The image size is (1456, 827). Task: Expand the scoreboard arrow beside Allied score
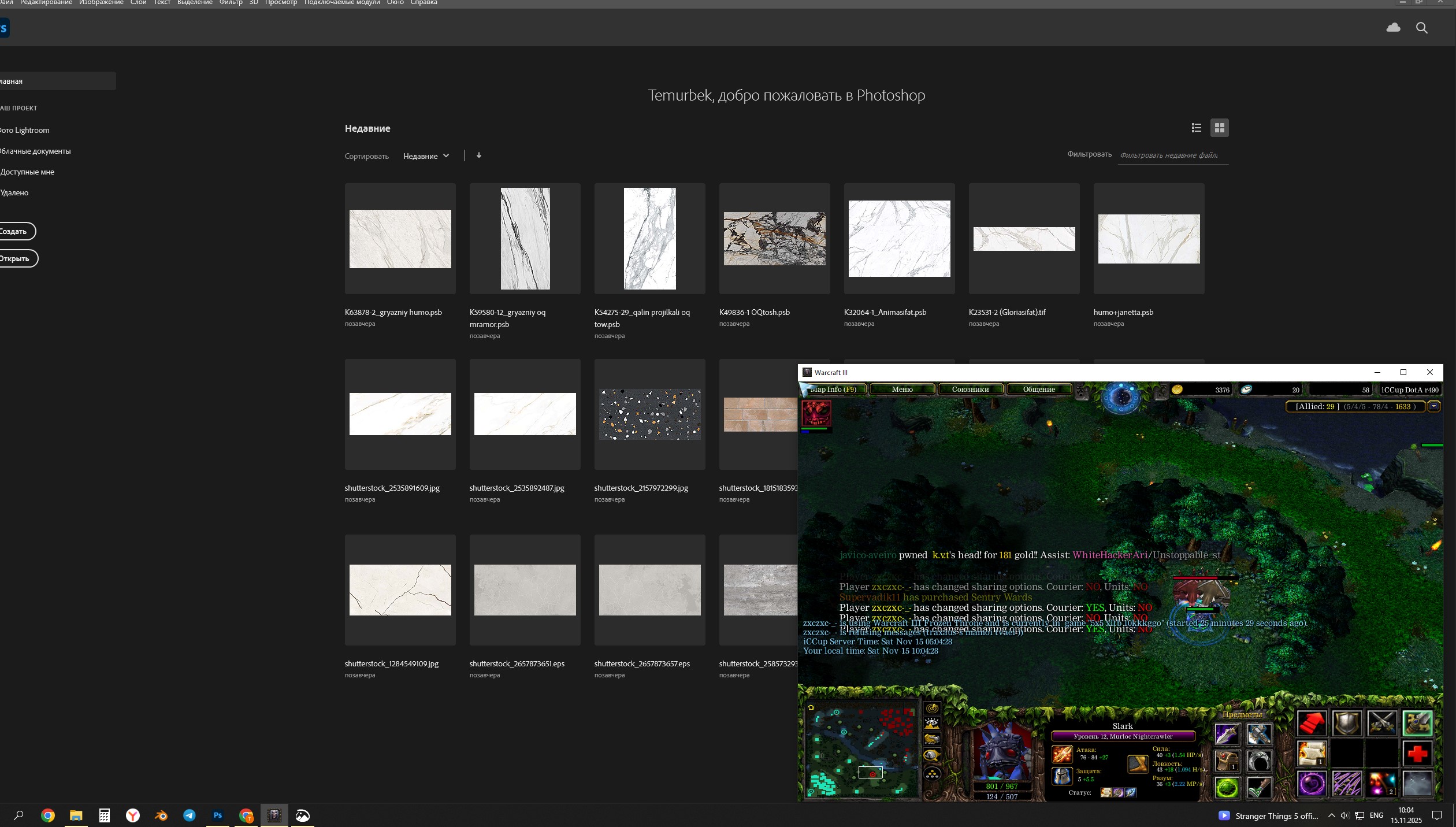tap(1433, 406)
